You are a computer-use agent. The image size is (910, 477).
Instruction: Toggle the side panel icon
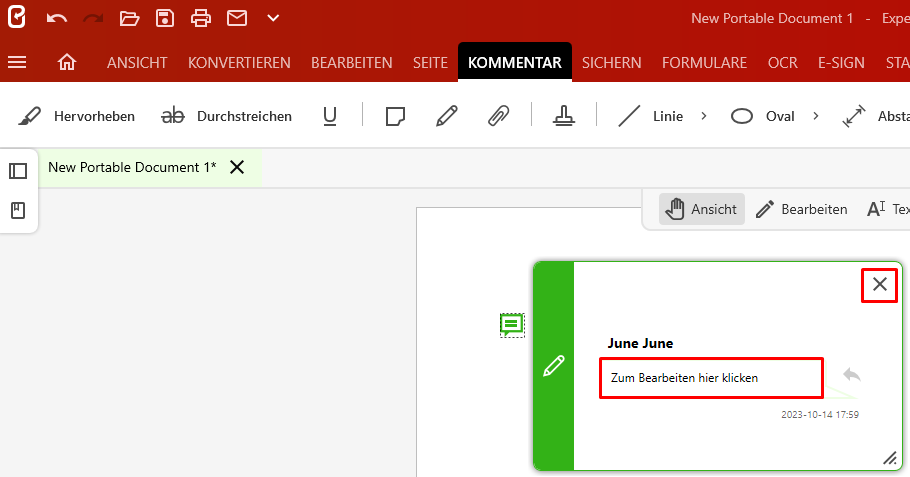coord(18,171)
